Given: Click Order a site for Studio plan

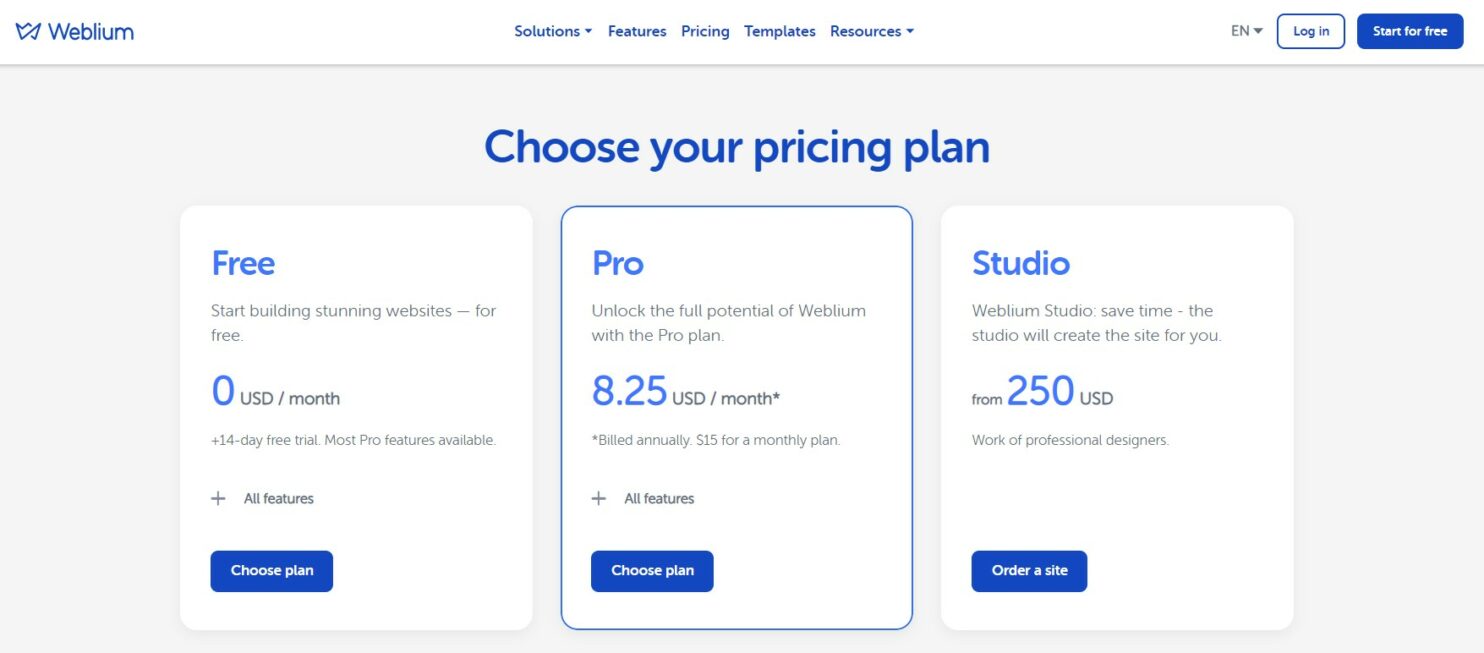Looking at the screenshot, I should (1029, 570).
